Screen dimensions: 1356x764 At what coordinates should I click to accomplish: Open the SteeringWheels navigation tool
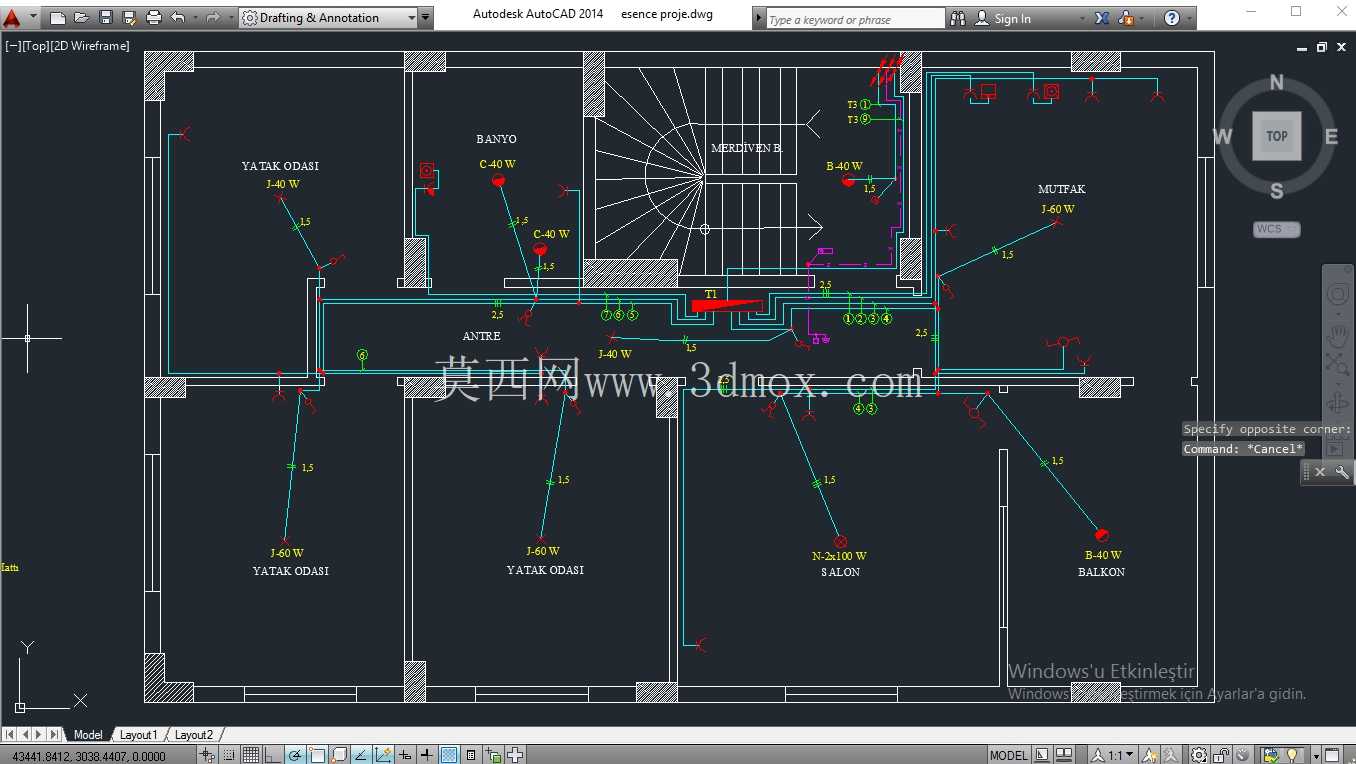click(x=1338, y=294)
